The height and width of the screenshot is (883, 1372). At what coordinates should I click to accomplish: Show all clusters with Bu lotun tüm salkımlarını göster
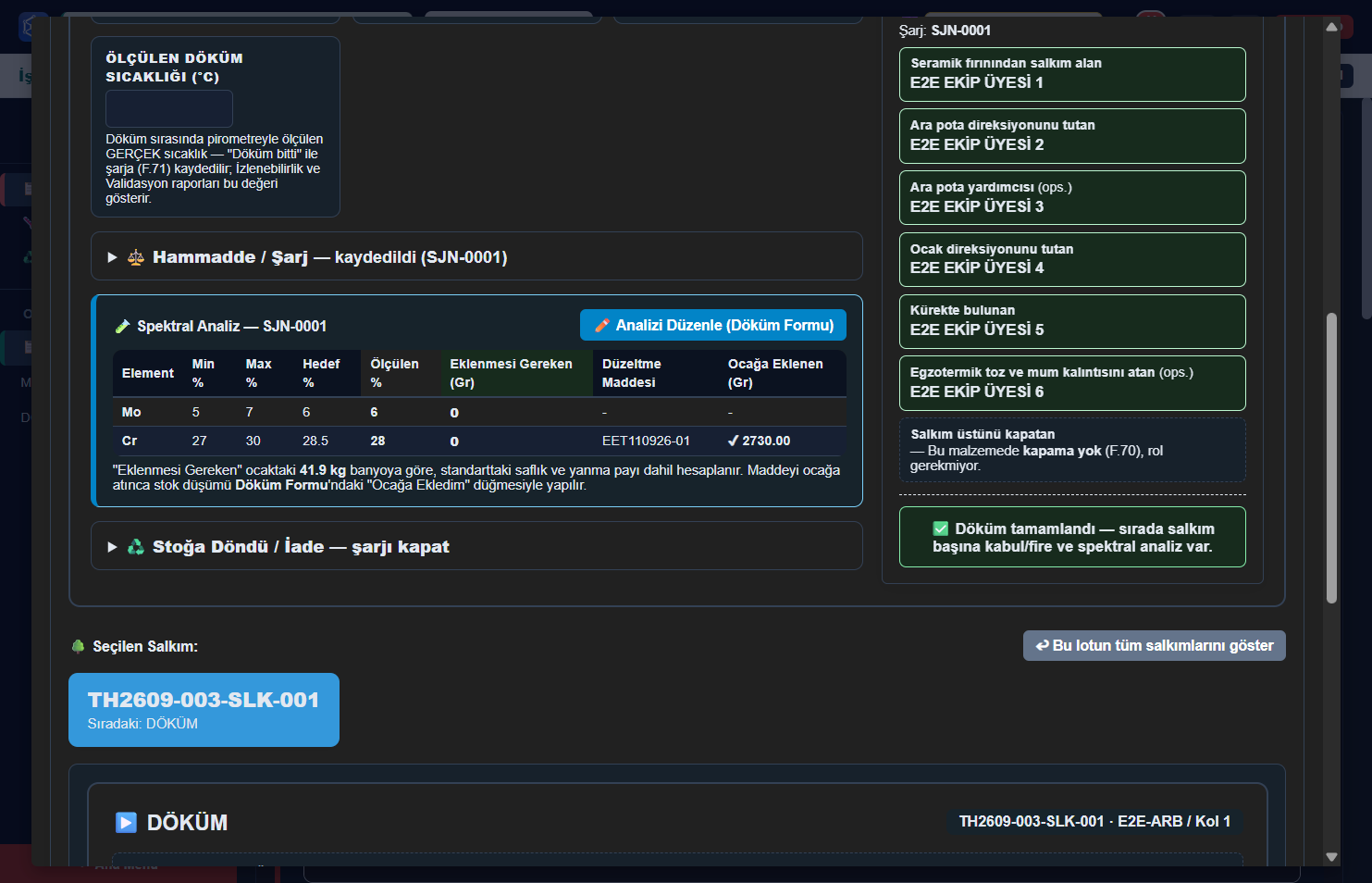(x=1155, y=645)
